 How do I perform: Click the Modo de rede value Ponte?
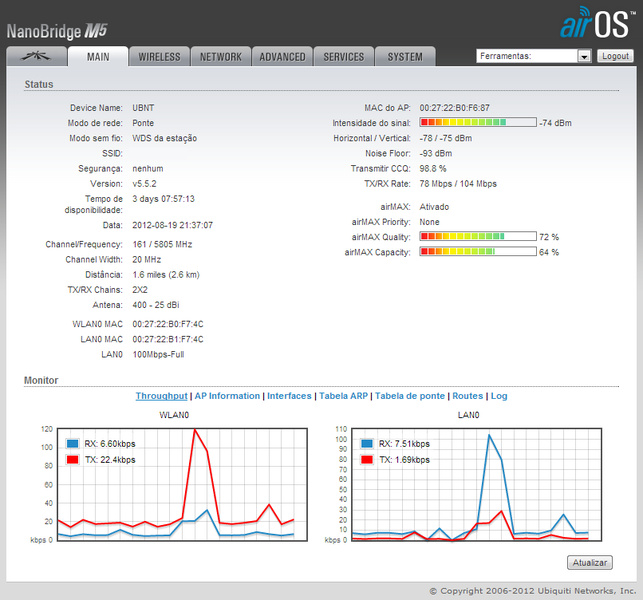coord(143,123)
